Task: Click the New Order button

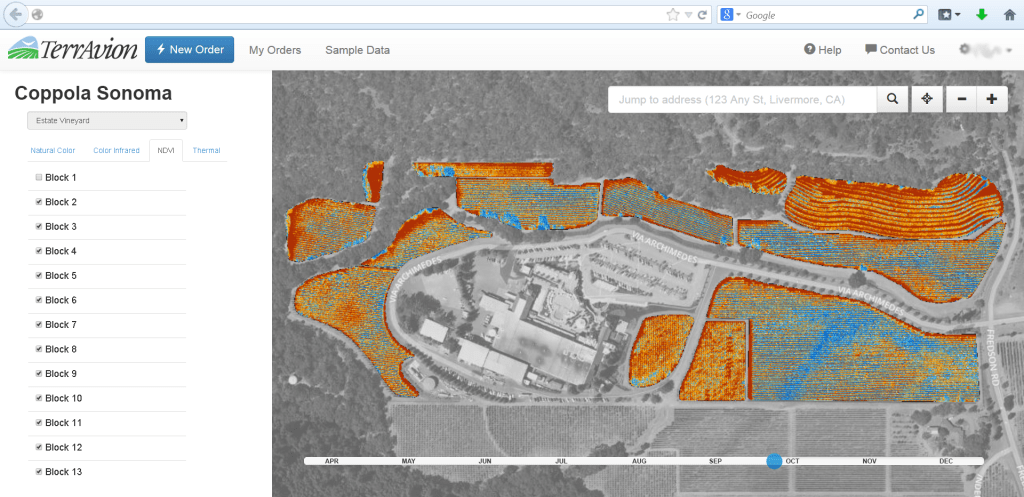Action: [x=189, y=49]
